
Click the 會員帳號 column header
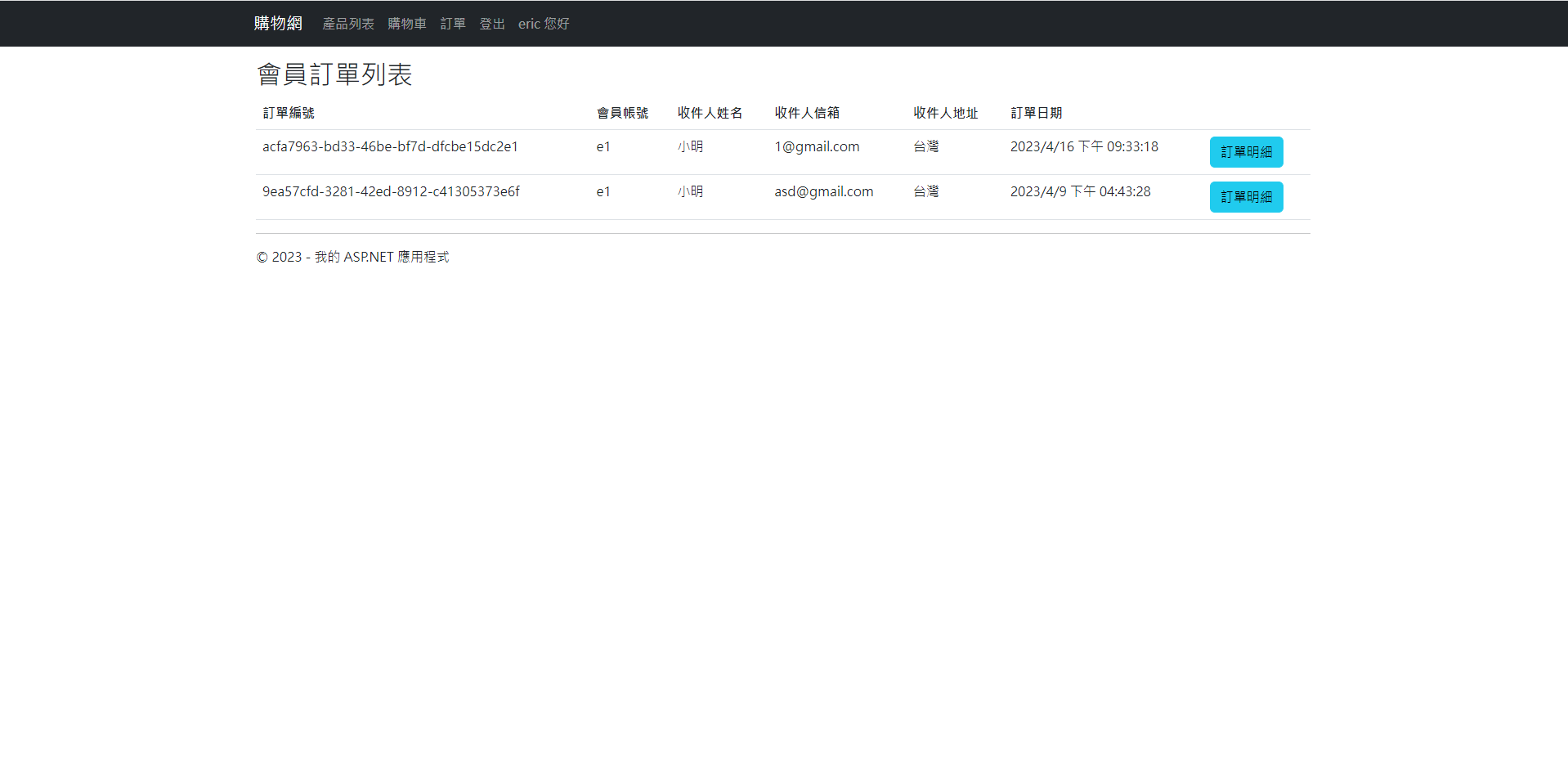click(622, 113)
